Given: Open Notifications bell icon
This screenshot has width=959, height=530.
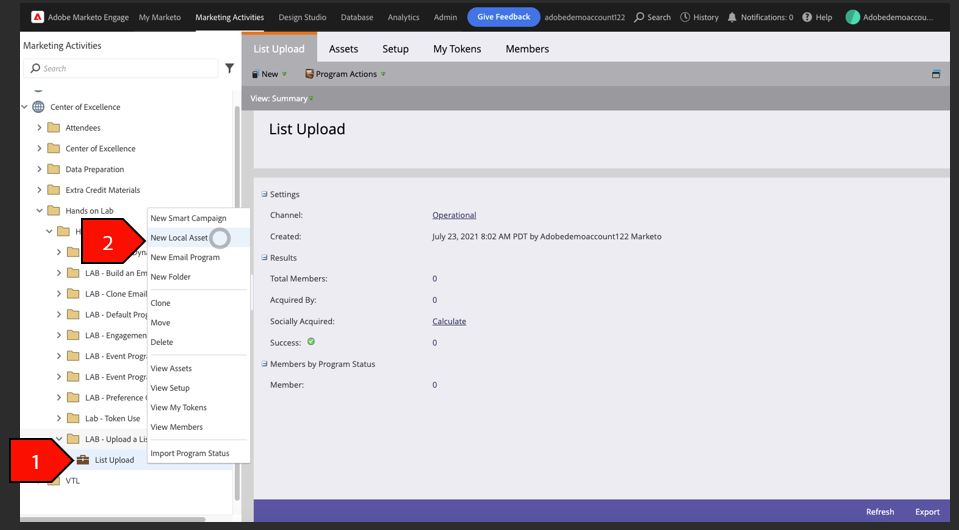Looking at the screenshot, I should click(732, 17).
